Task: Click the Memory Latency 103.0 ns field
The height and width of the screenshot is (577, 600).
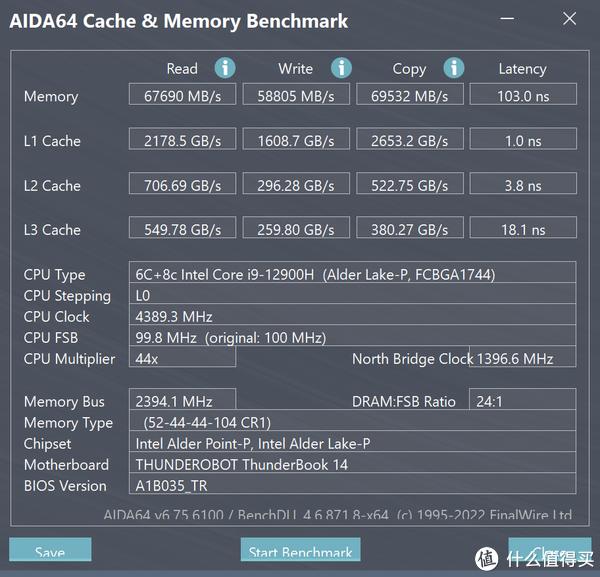Action: click(523, 94)
